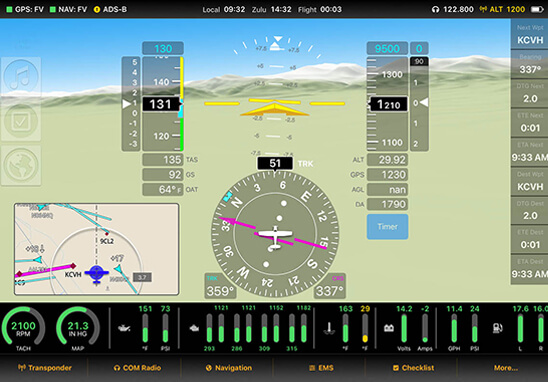Tap the magenta course needle on HSI
The width and height of the screenshot is (548, 382).
(x=273, y=233)
